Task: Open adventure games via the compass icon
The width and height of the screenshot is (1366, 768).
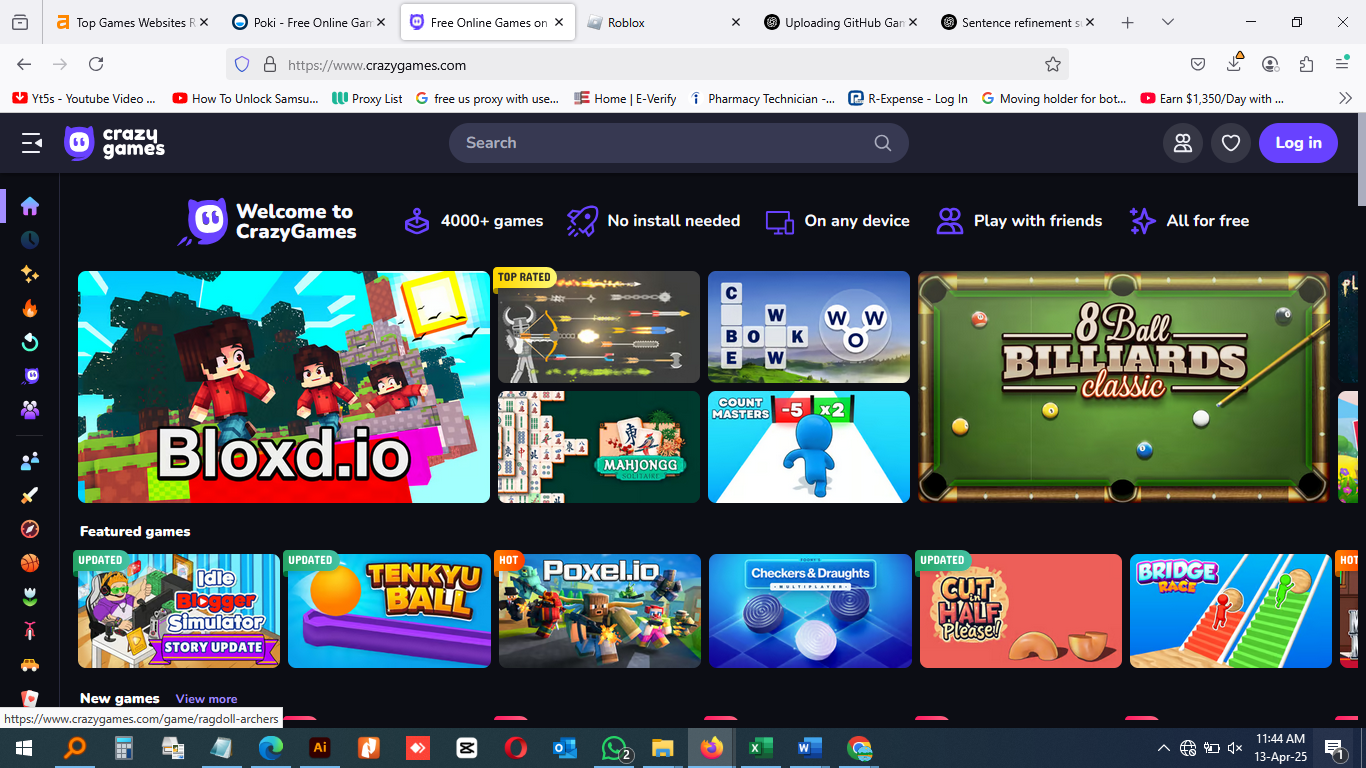Action: tap(30, 529)
